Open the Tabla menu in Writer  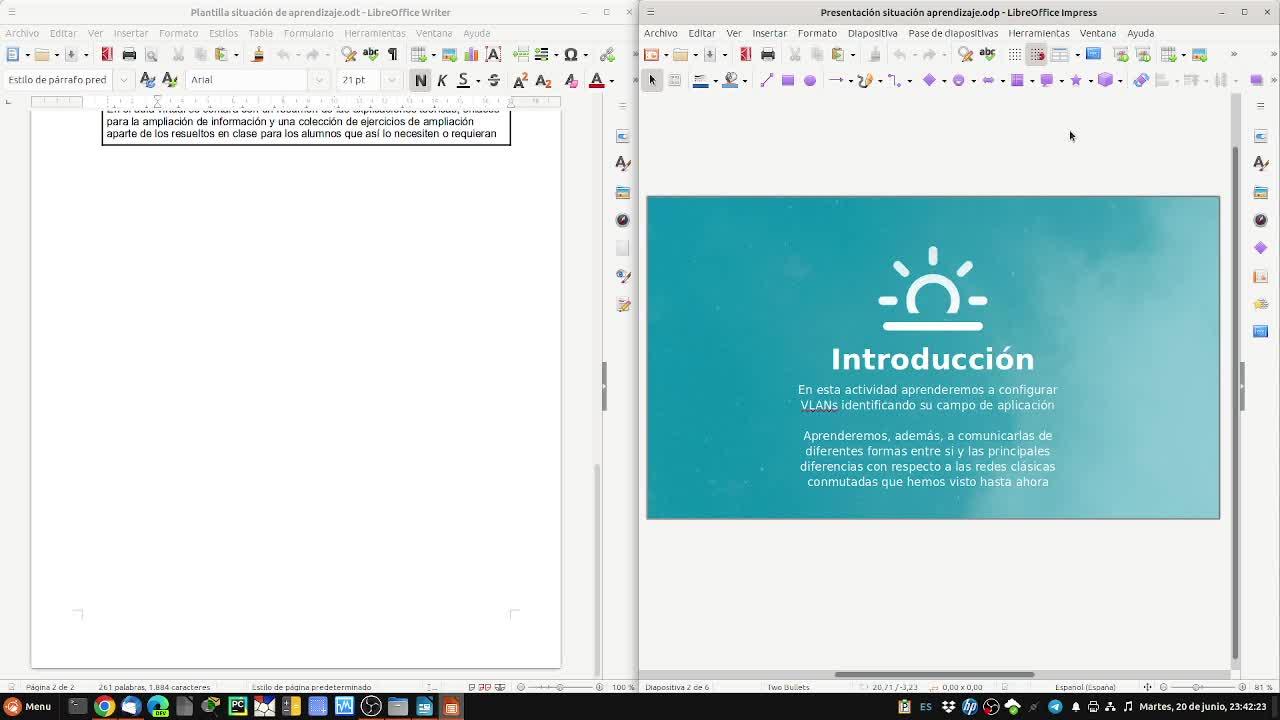260,33
